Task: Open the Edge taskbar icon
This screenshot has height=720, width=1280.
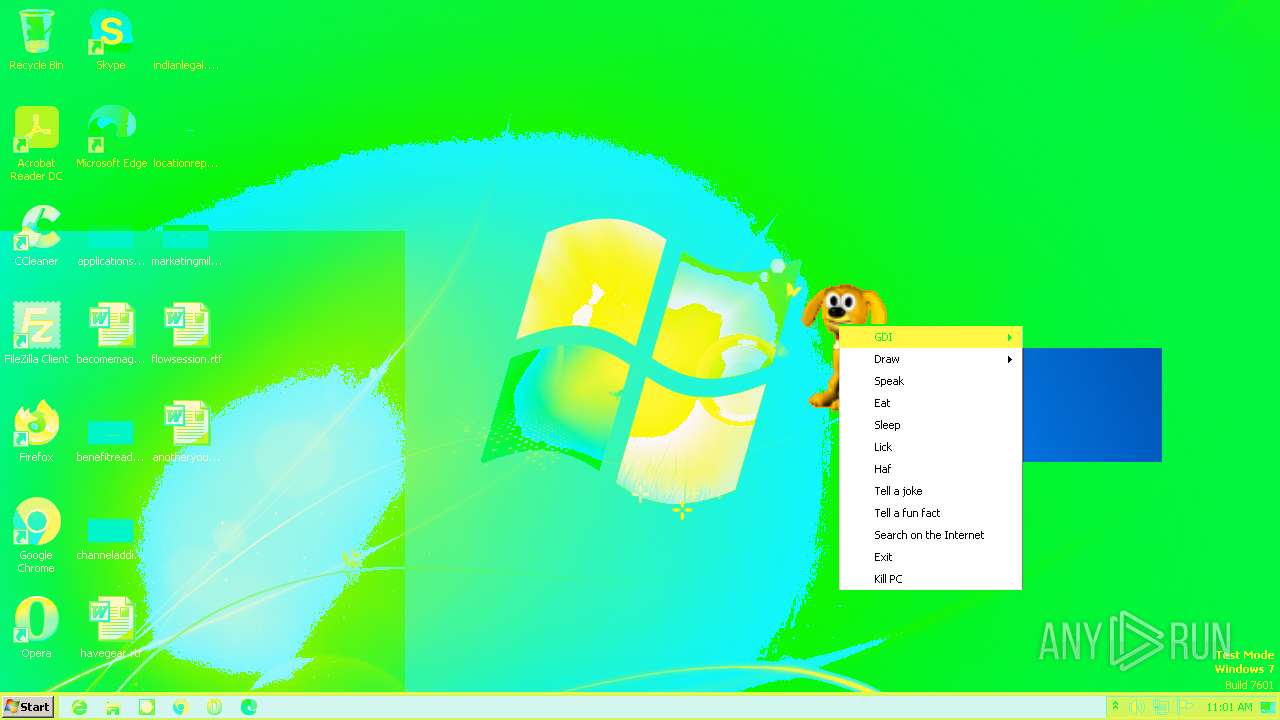Action: coord(249,707)
